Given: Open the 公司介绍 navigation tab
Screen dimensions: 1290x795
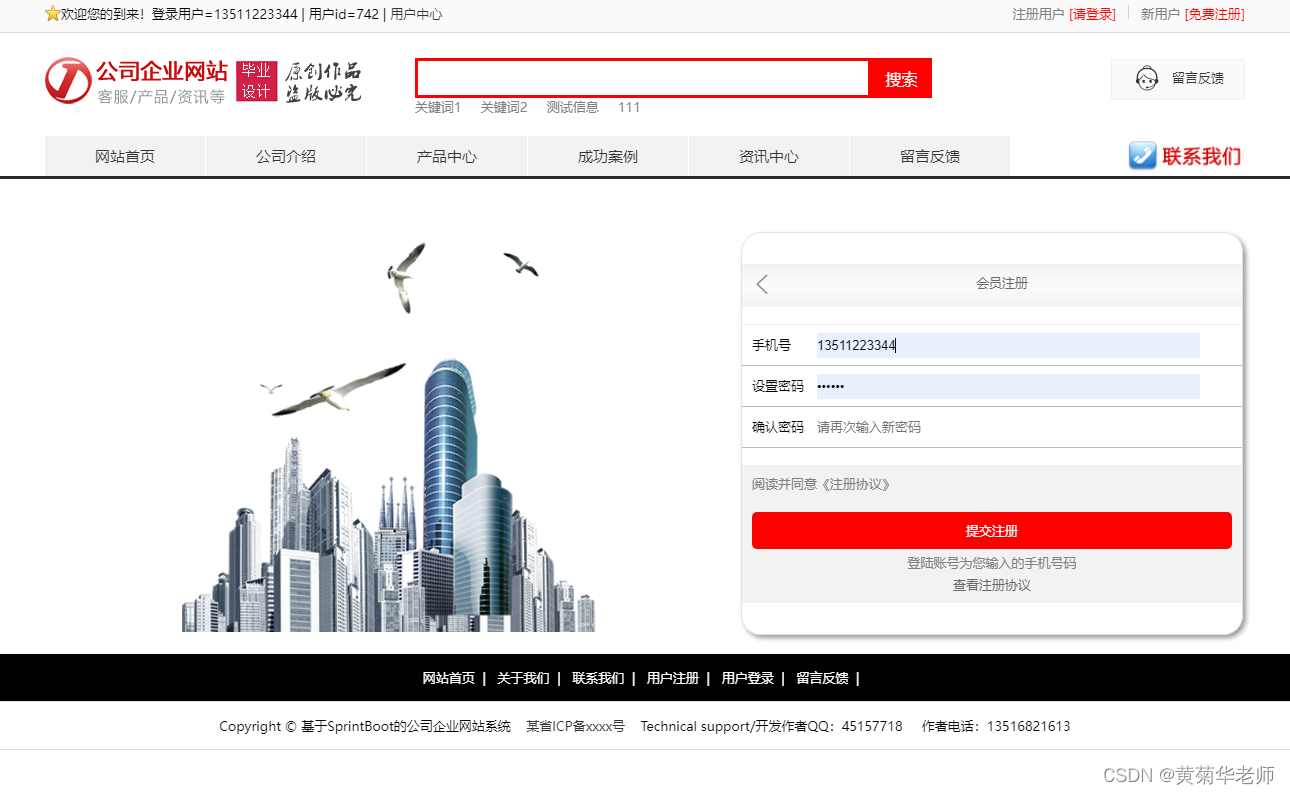Looking at the screenshot, I should (x=286, y=156).
